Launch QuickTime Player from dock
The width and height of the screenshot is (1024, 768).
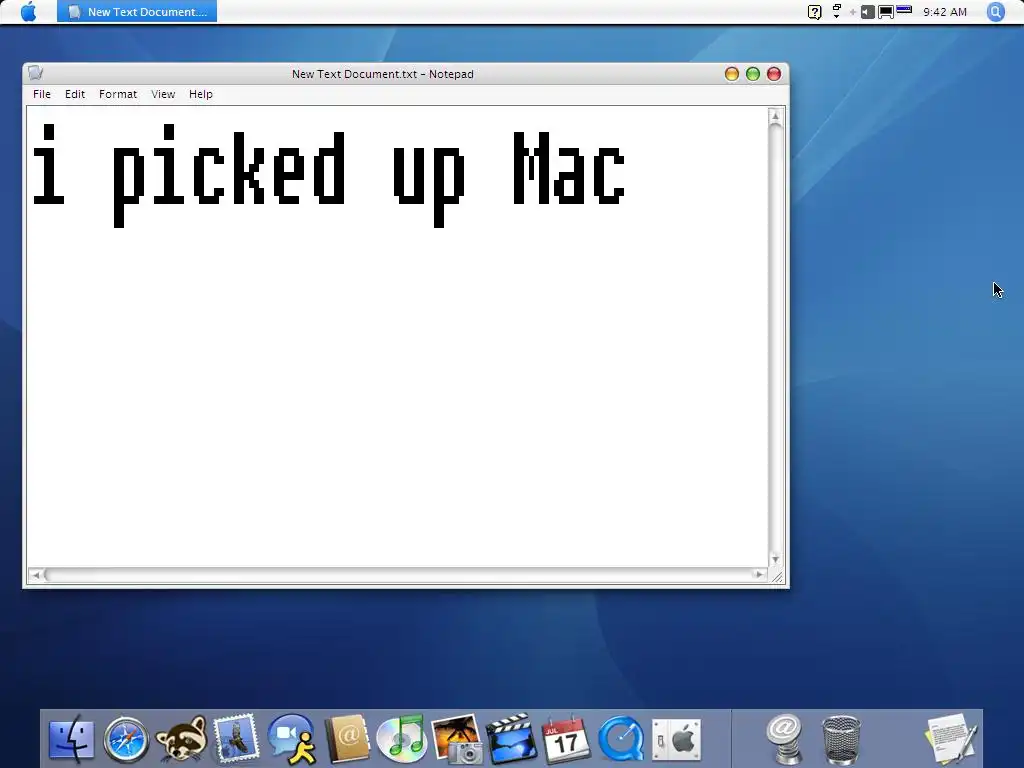click(621, 739)
